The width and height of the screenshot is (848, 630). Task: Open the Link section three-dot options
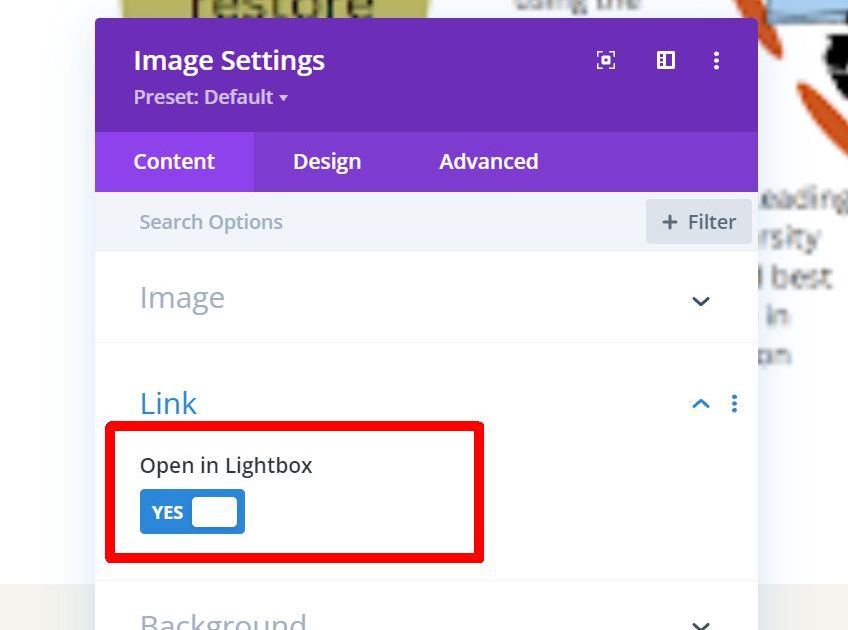click(734, 403)
